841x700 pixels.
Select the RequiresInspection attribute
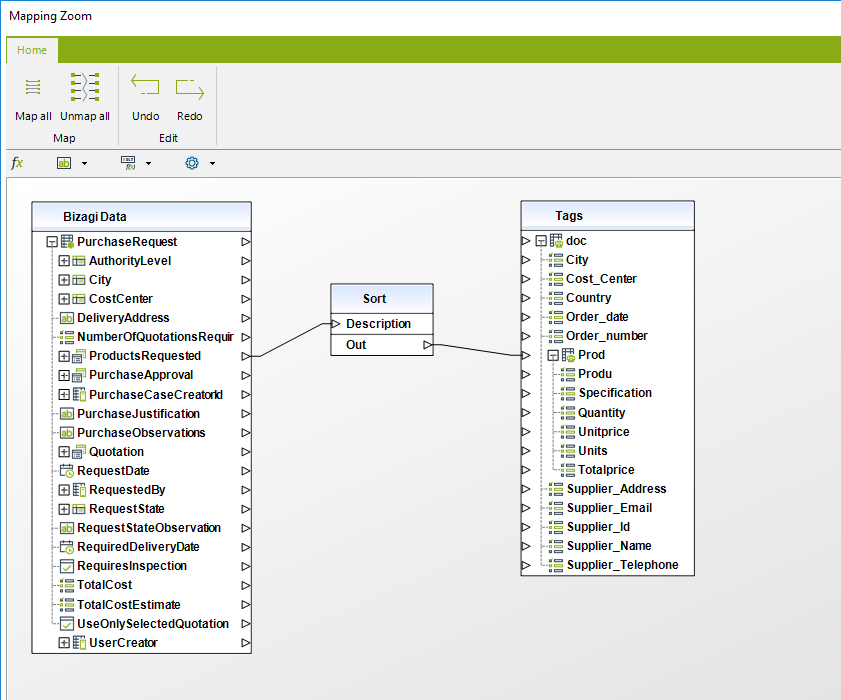tap(132, 566)
